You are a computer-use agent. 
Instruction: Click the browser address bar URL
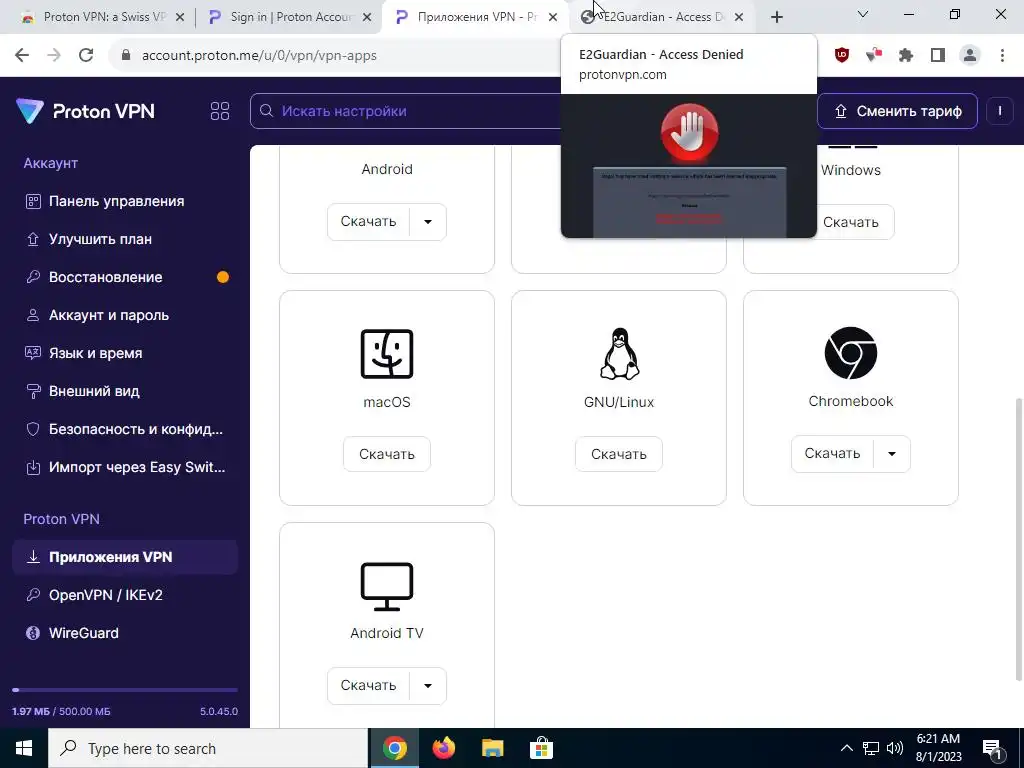click(x=259, y=56)
